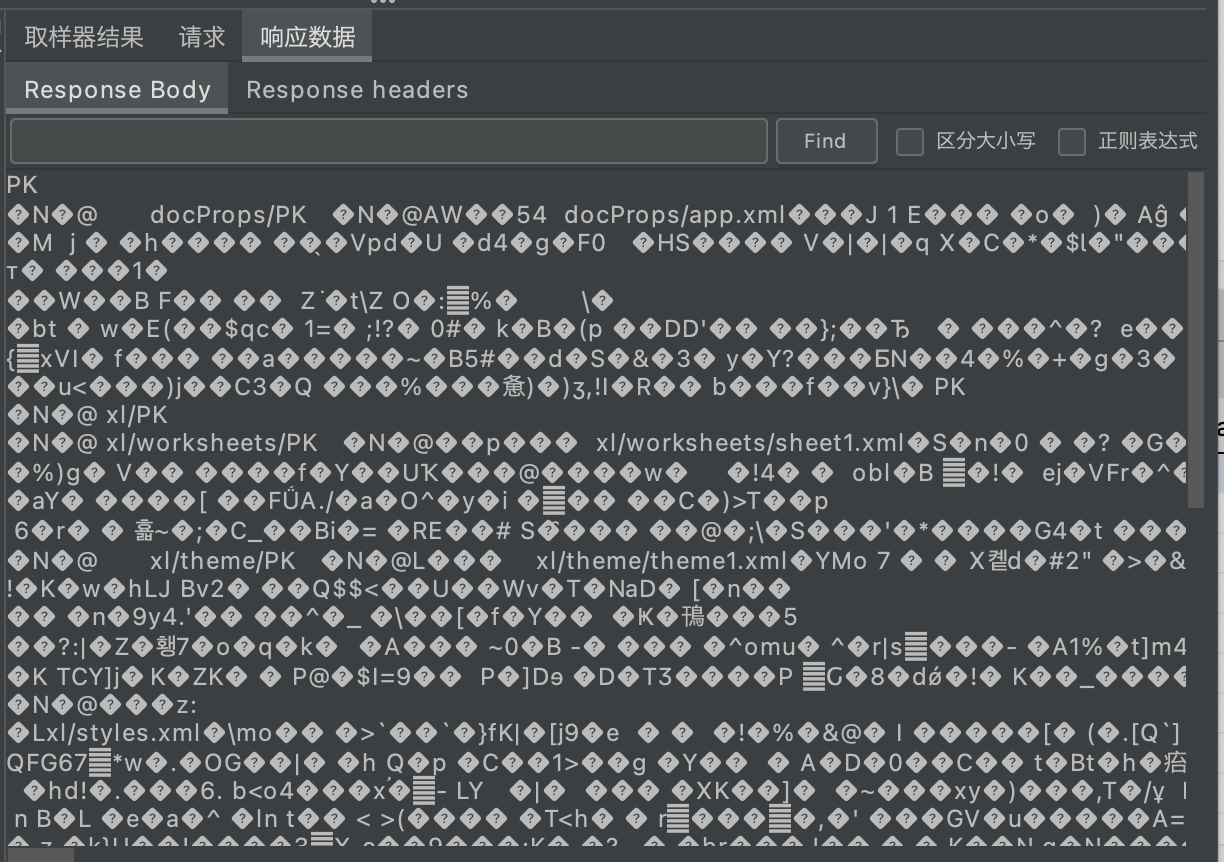The image size is (1224, 862).
Task: Select the 响应数据 tab
Action: pos(306,37)
